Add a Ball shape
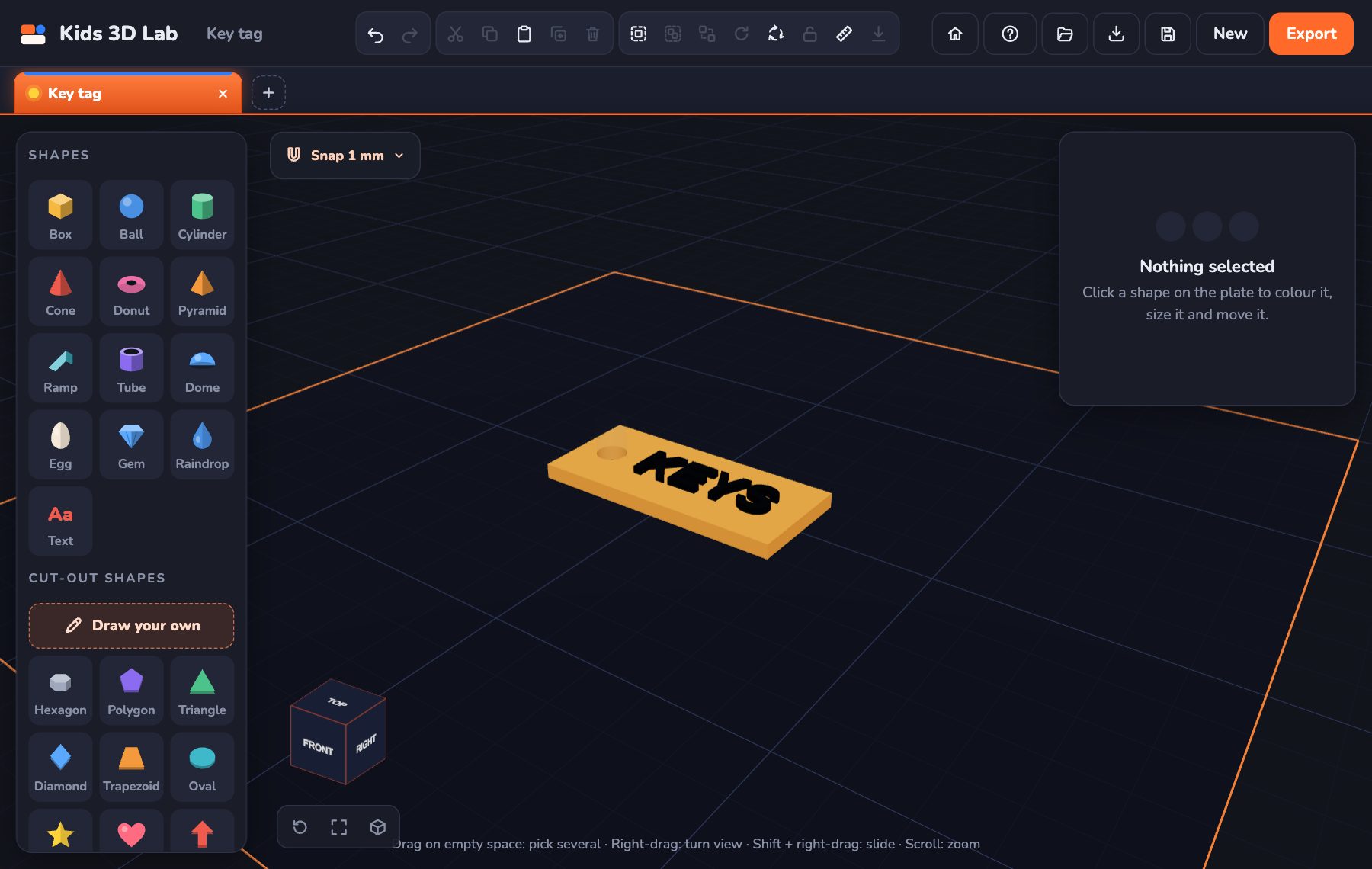This screenshot has width=1372, height=869. point(131,215)
